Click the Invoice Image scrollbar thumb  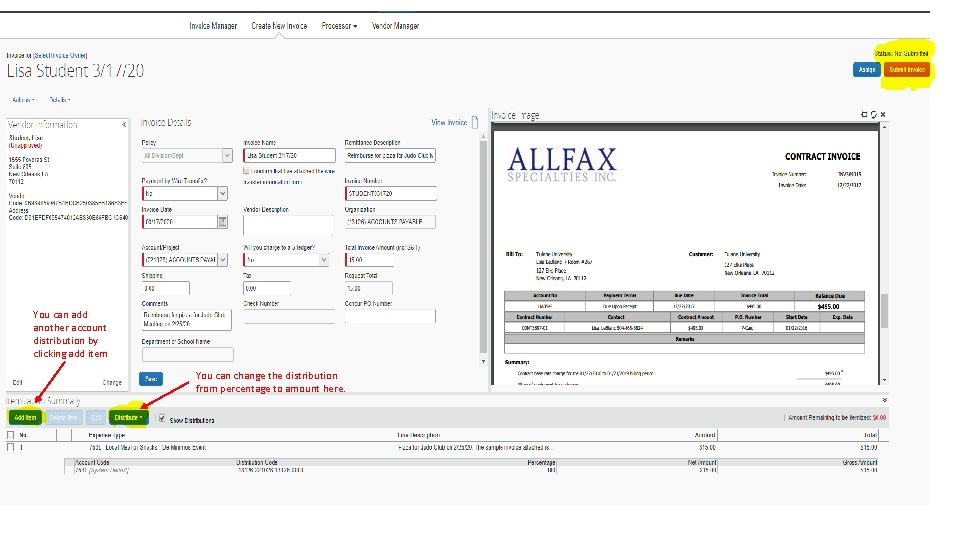(884, 311)
